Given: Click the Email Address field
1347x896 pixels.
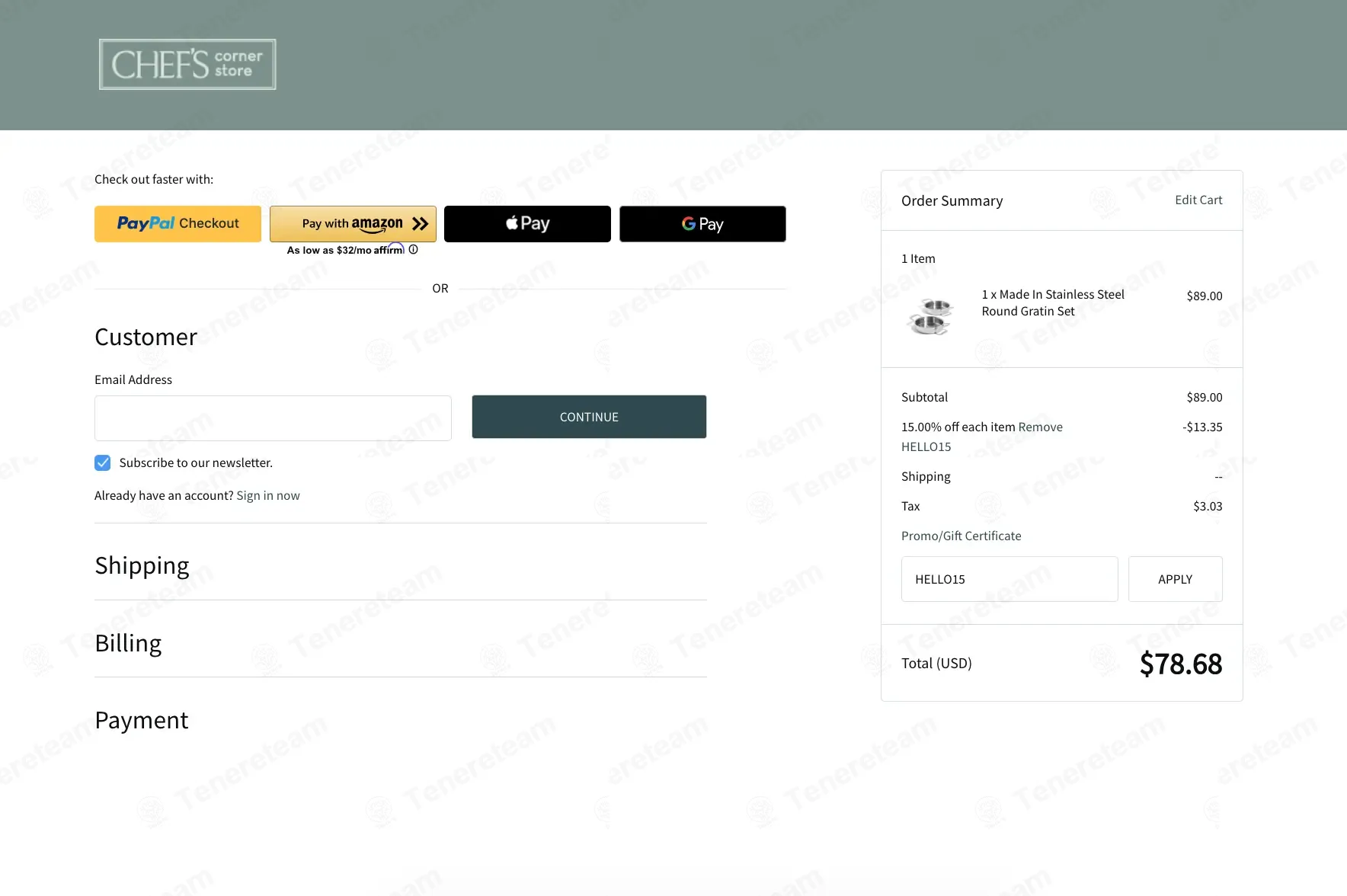Looking at the screenshot, I should [x=273, y=418].
